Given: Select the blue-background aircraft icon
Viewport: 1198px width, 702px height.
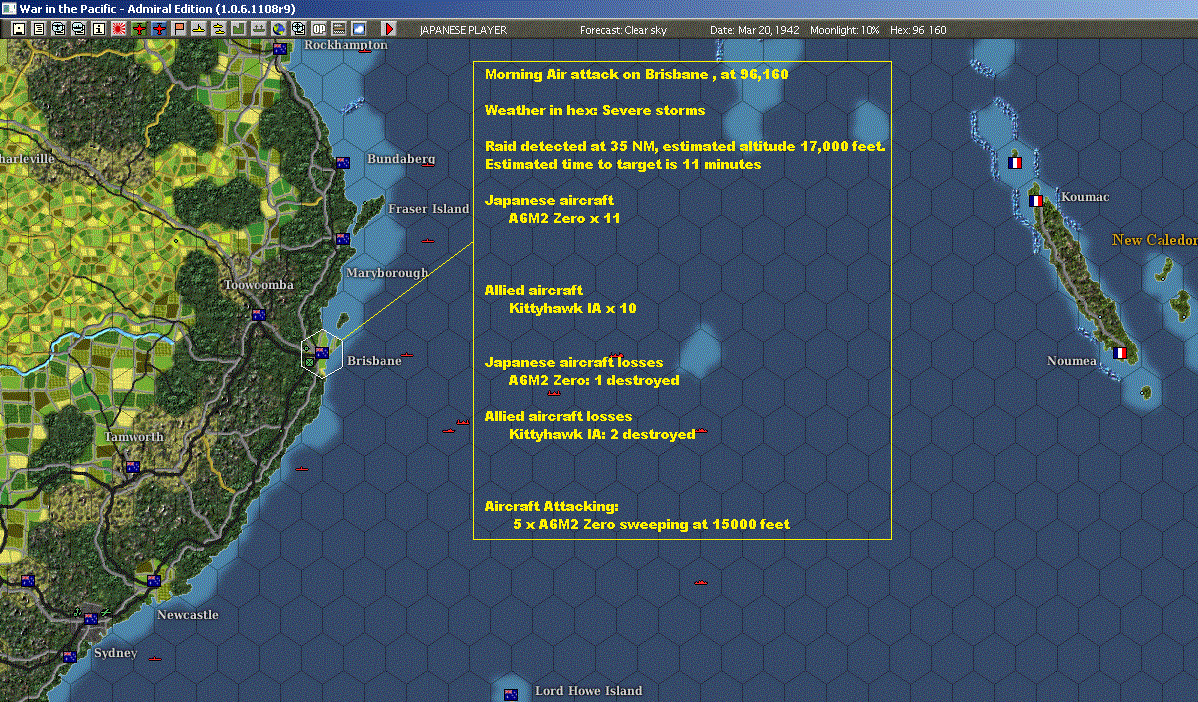Looking at the screenshot, I should coord(159,29).
